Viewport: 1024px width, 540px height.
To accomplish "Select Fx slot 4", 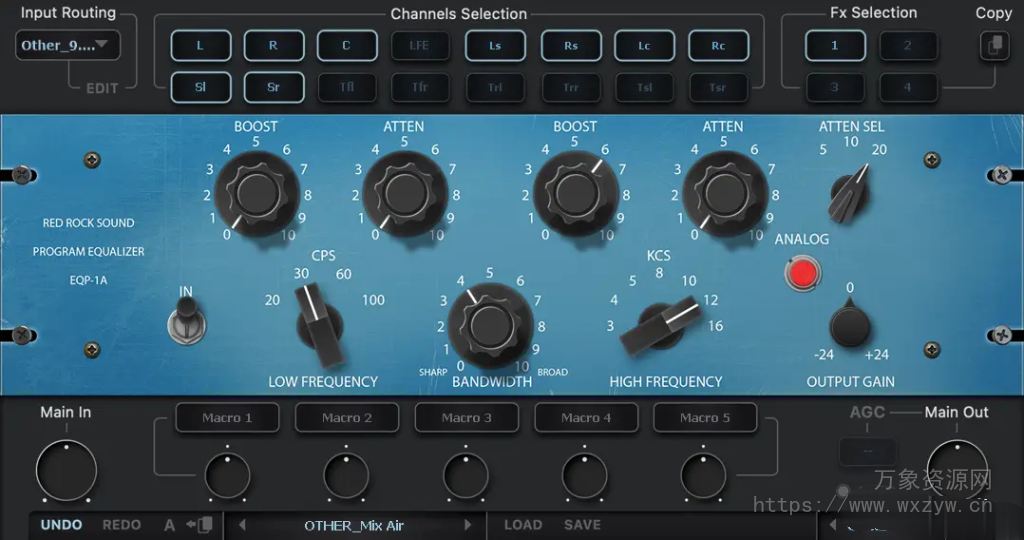I will point(908,87).
